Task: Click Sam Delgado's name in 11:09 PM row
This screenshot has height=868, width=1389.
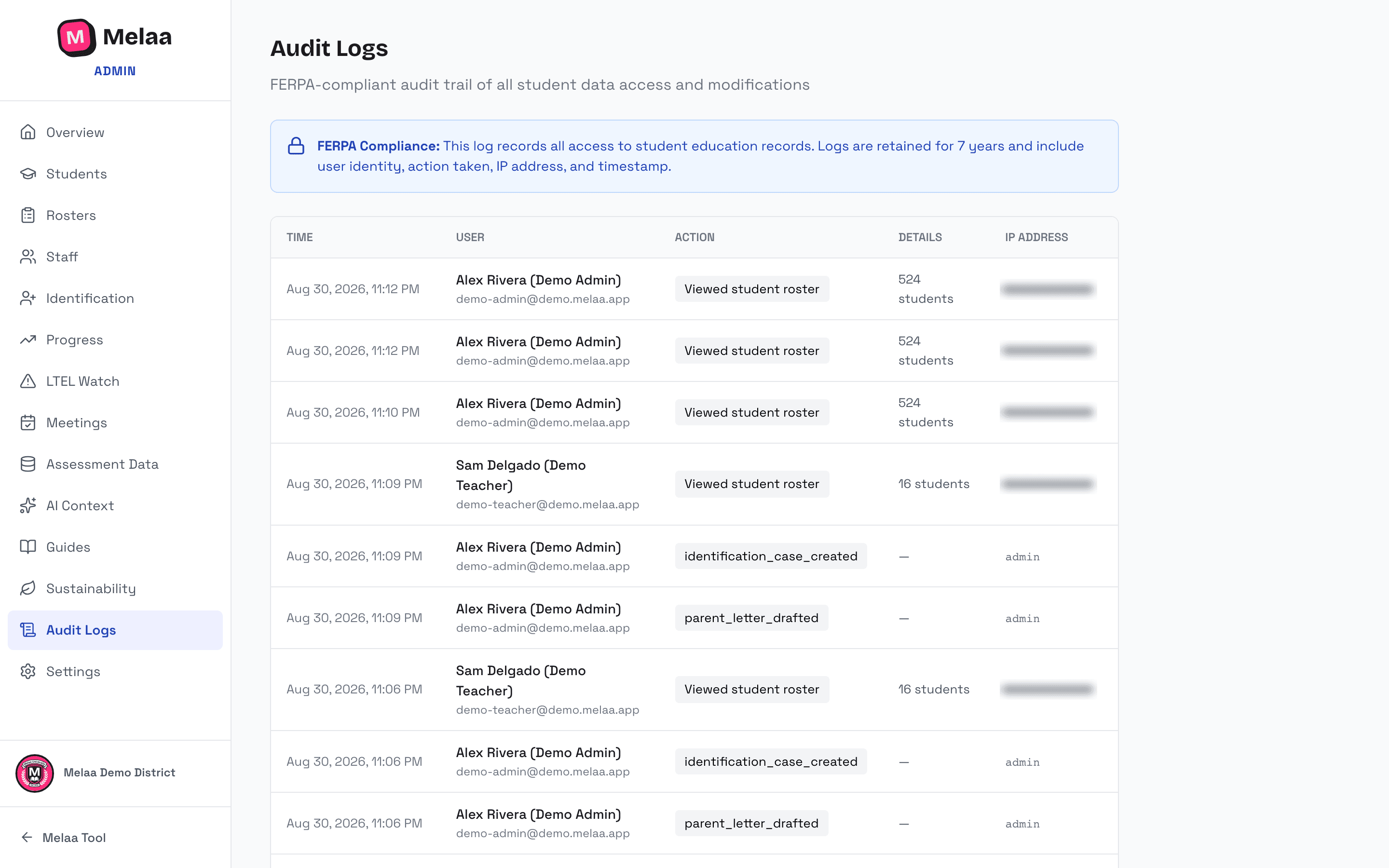Action: [x=520, y=475]
